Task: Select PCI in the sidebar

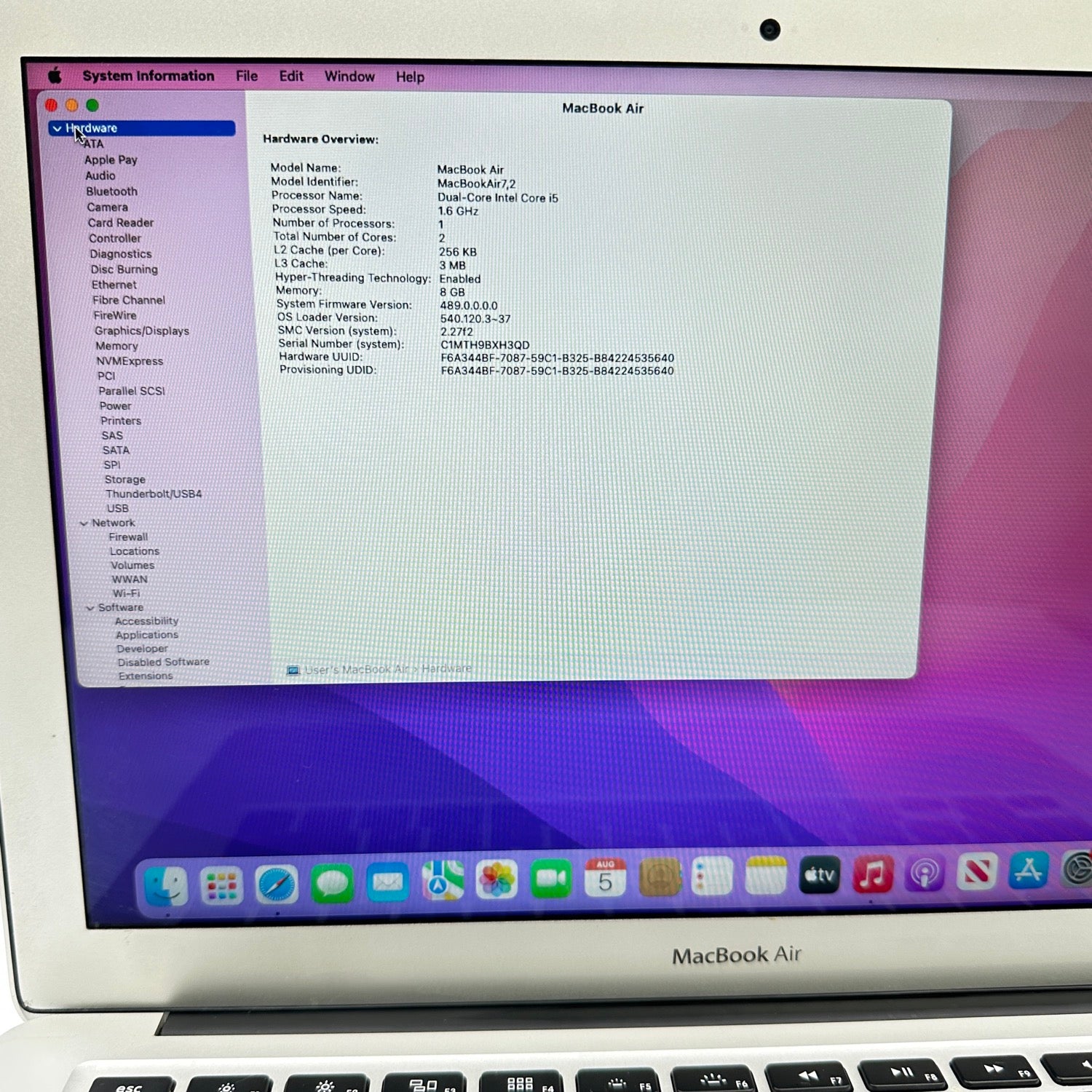Action: pos(106,376)
